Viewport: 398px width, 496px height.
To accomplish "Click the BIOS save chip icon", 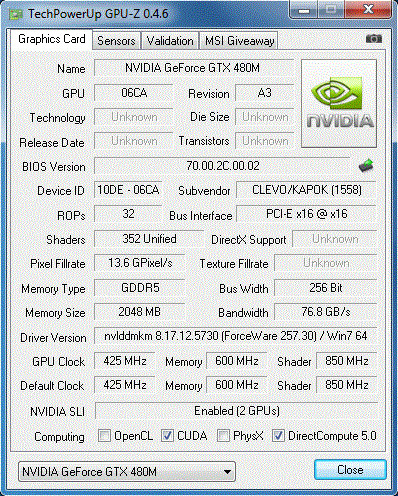I will click(x=366, y=165).
